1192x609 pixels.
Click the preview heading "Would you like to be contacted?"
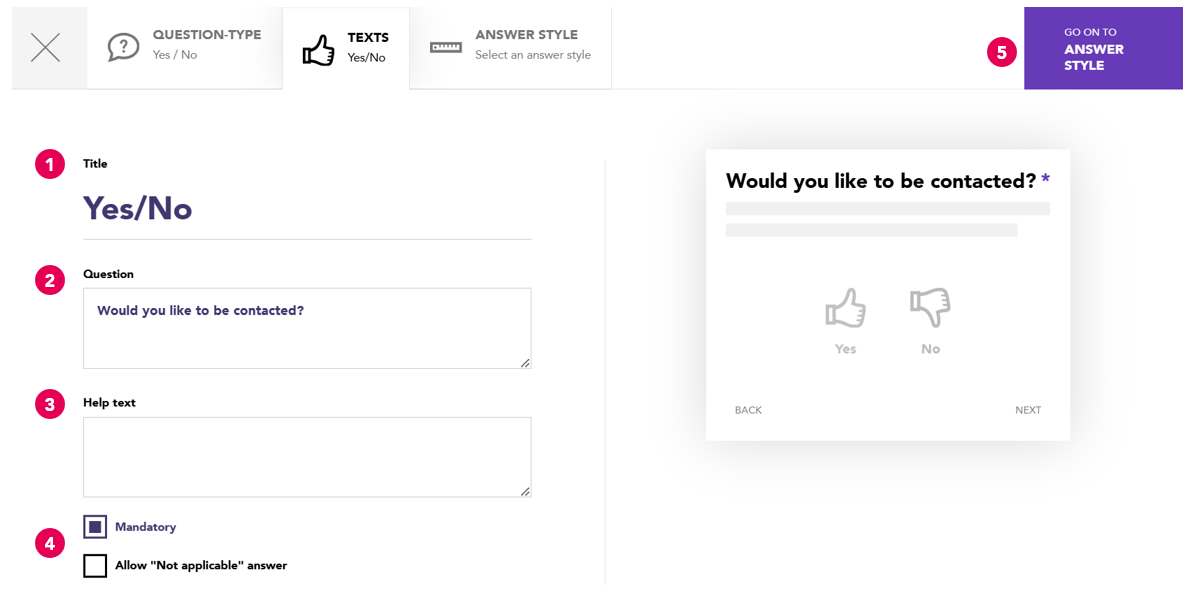(x=881, y=181)
